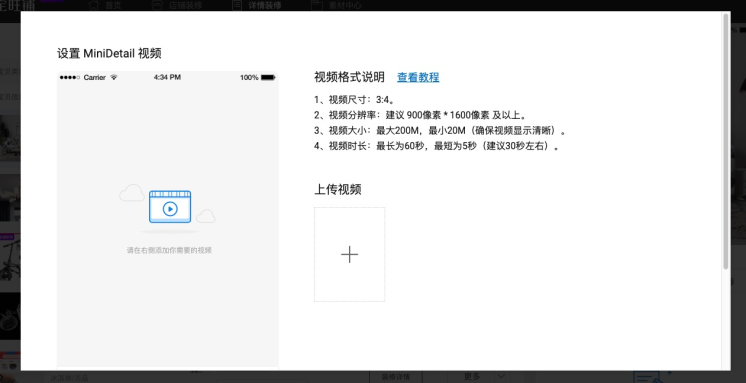The width and height of the screenshot is (746, 383).
Task: Click the 请在右侧添加你需要的视频 placeholder text
Action: tap(169, 250)
